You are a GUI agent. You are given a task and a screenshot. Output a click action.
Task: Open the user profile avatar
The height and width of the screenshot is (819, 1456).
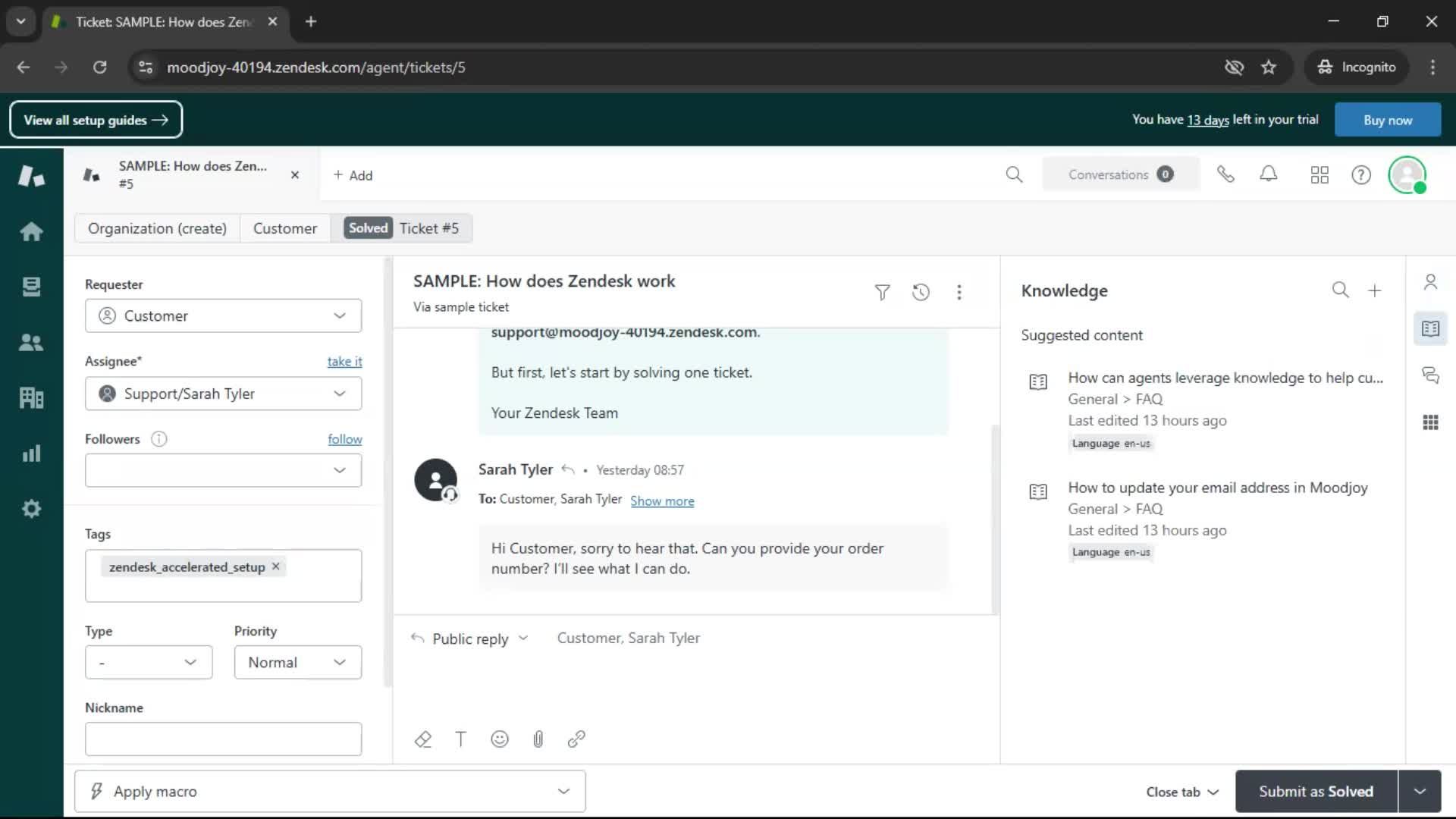(1407, 175)
